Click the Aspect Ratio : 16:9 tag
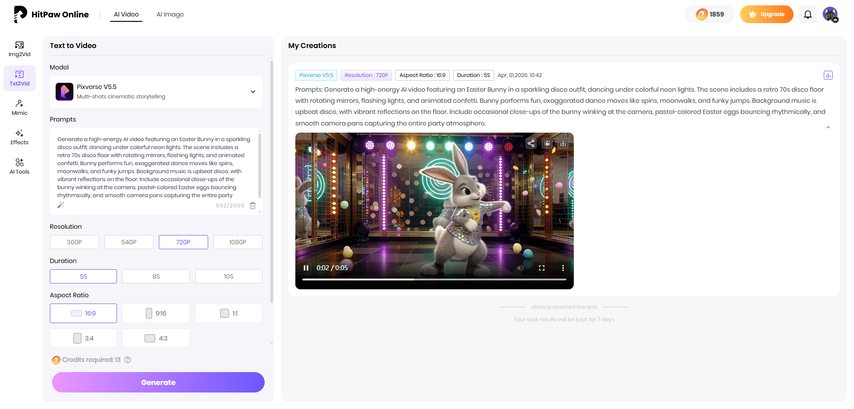 click(x=422, y=75)
